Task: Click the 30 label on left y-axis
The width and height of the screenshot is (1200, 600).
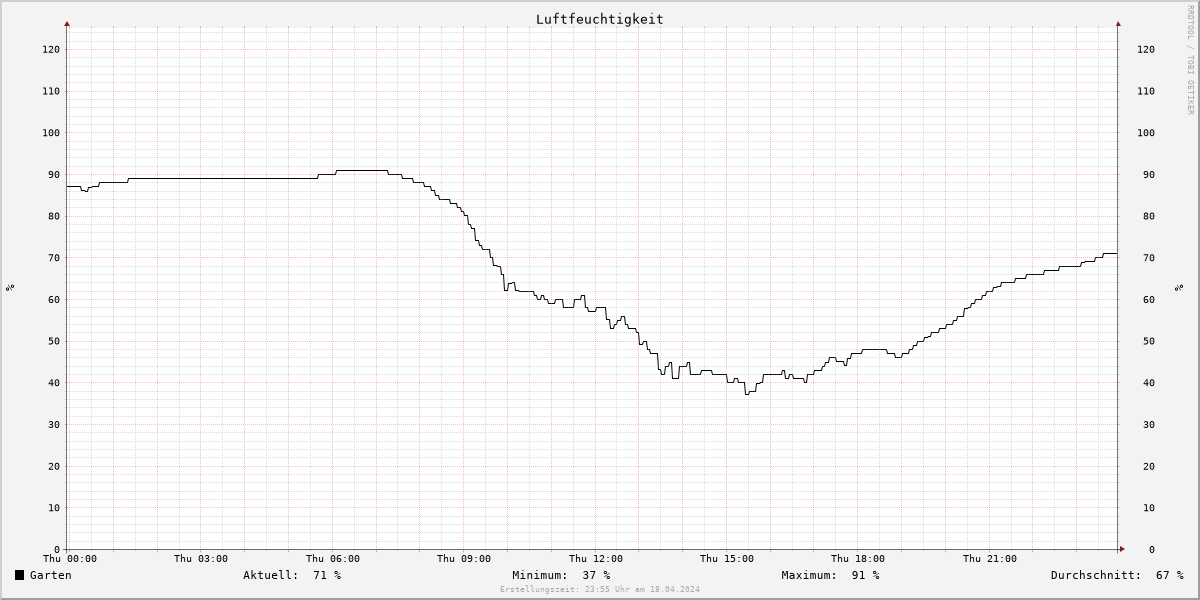Action: (54, 425)
